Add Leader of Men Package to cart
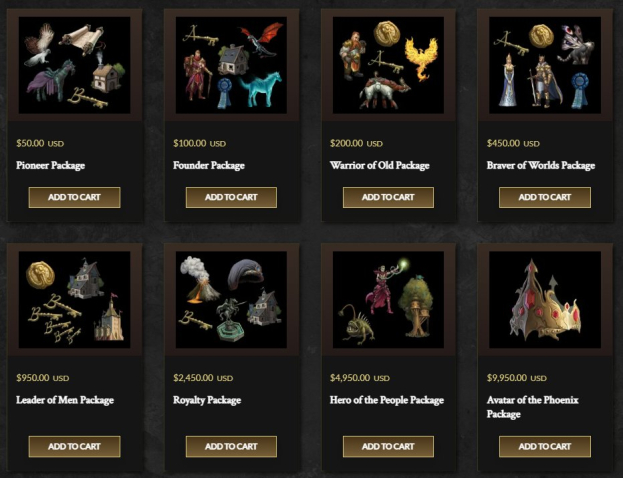 click(x=74, y=447)
